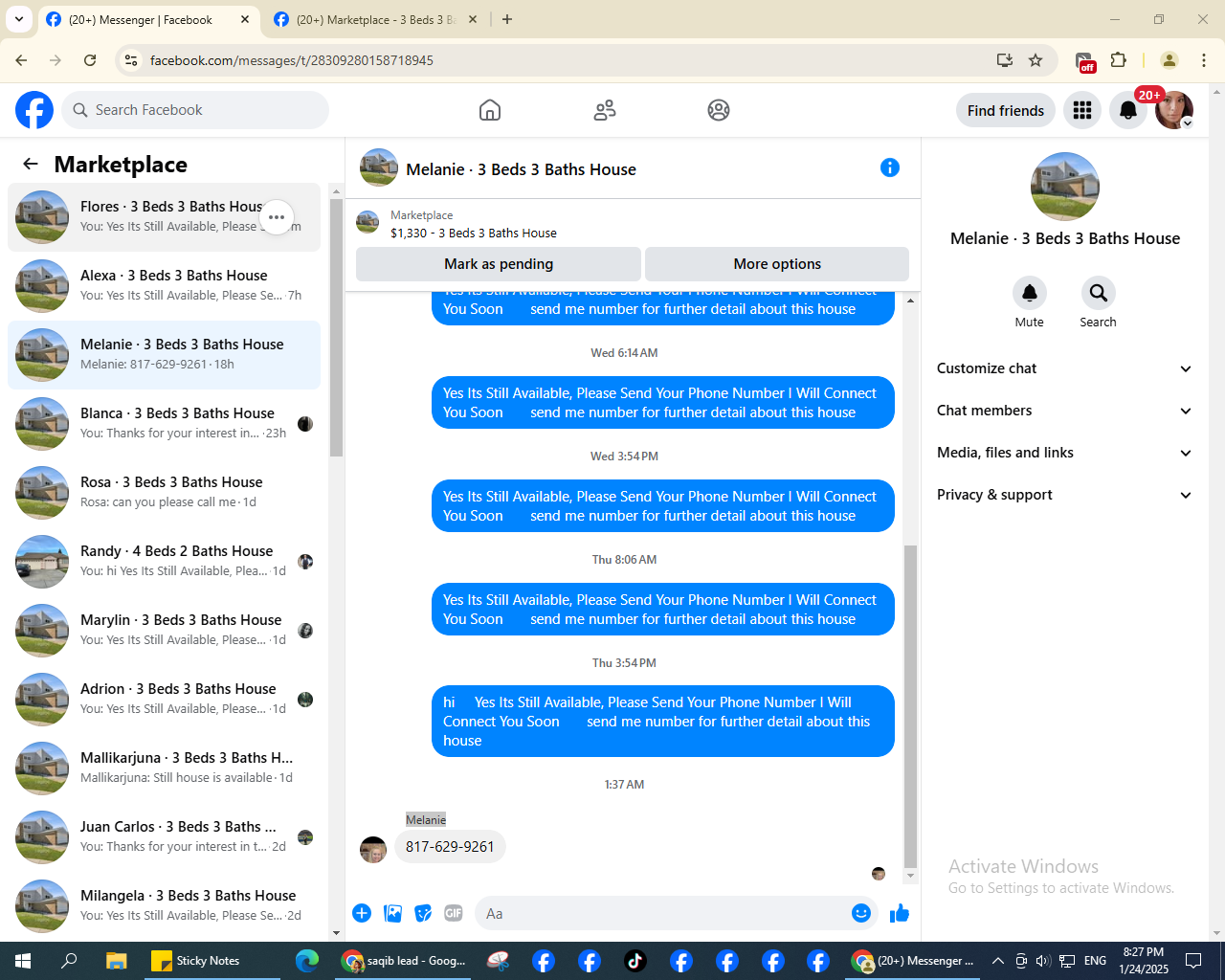Open the house thumbnail in right panel

point(1065,187)
